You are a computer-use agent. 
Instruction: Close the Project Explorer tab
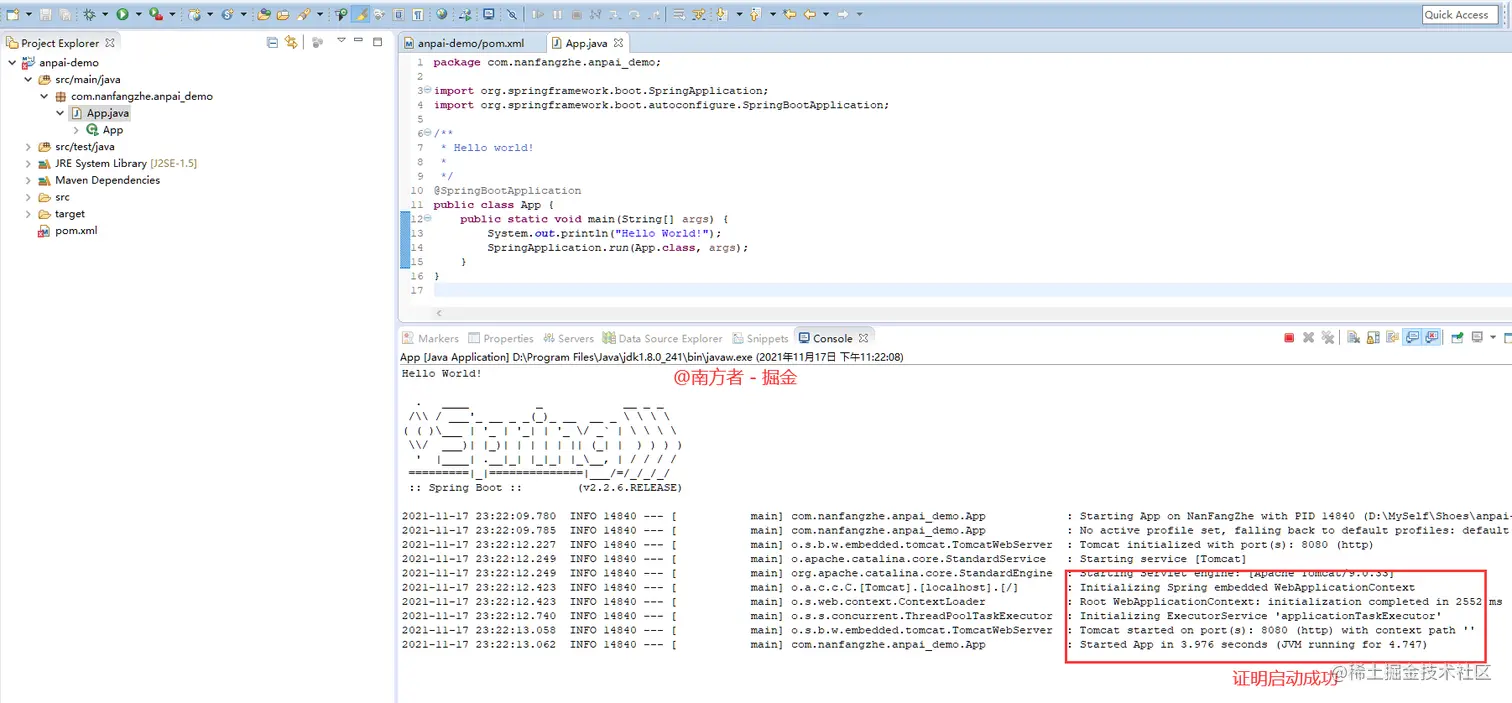[110, 42]
